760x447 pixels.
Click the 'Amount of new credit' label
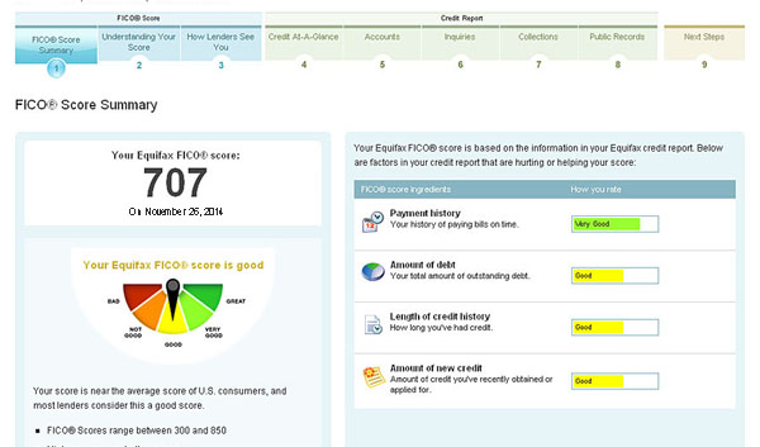pos(436,368)
